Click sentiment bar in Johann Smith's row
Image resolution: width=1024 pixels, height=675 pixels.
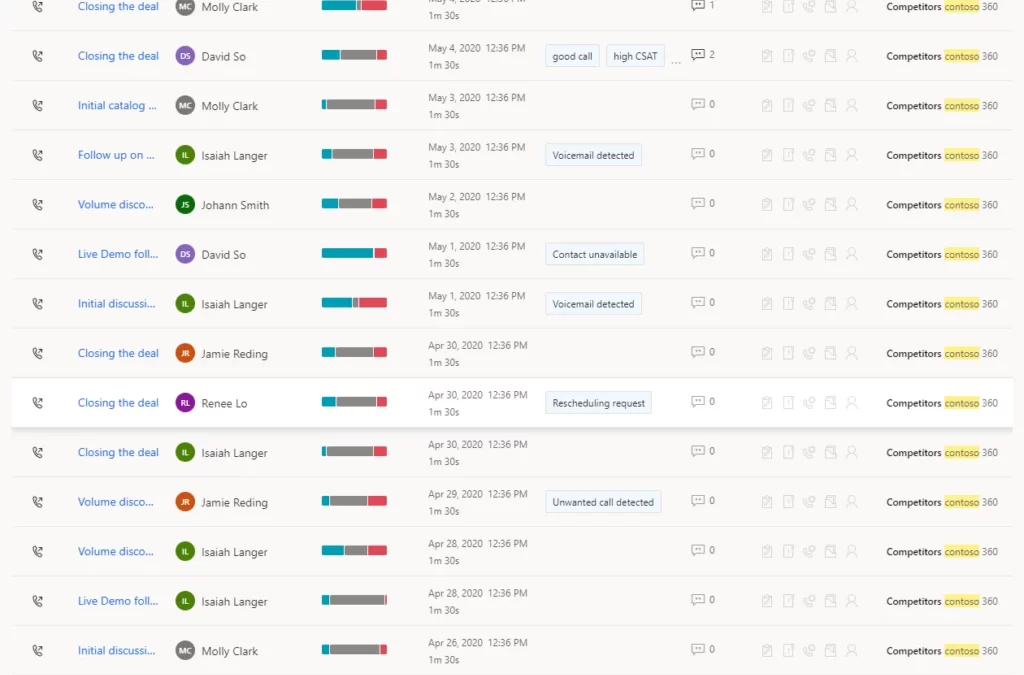[x=354, y=204]
